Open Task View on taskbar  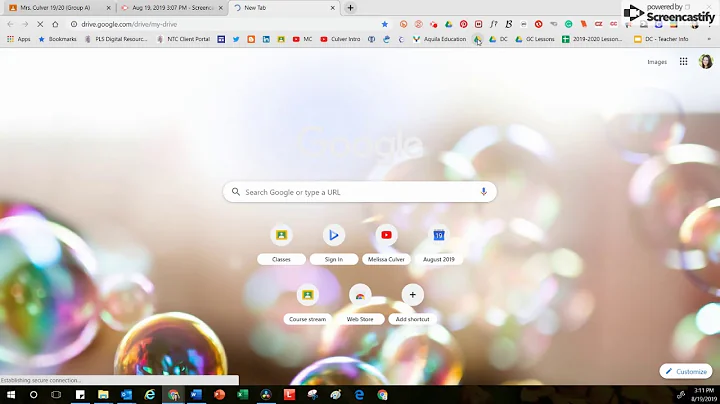[x=56, y=395]
